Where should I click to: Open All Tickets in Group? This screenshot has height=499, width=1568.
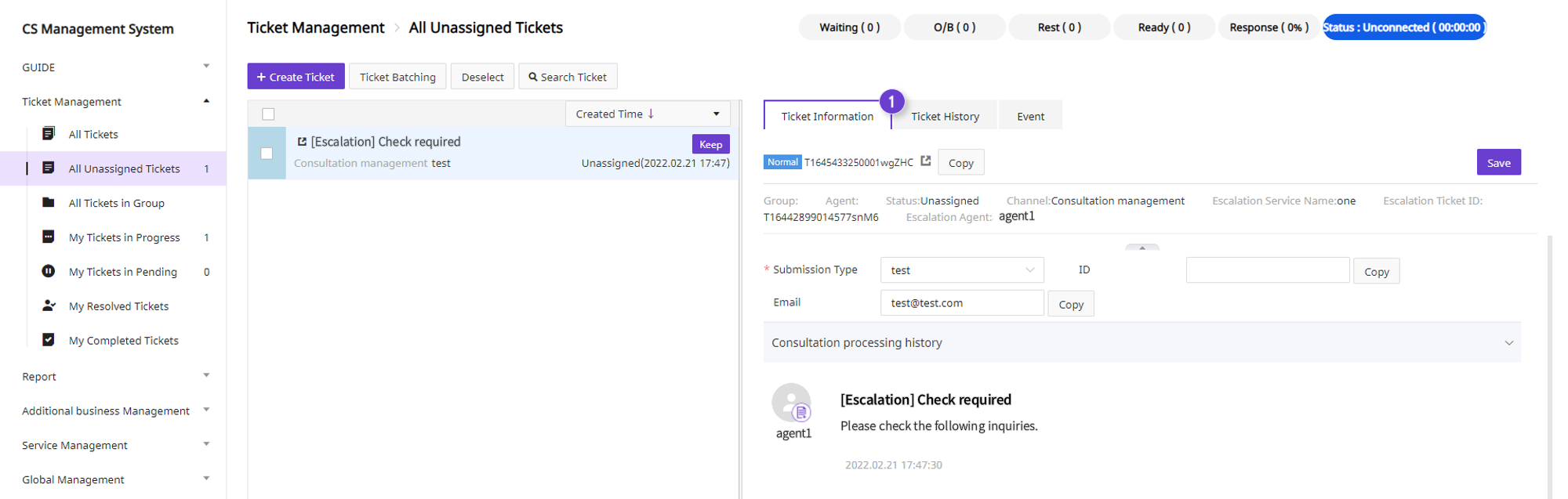(x=116, y=203)
